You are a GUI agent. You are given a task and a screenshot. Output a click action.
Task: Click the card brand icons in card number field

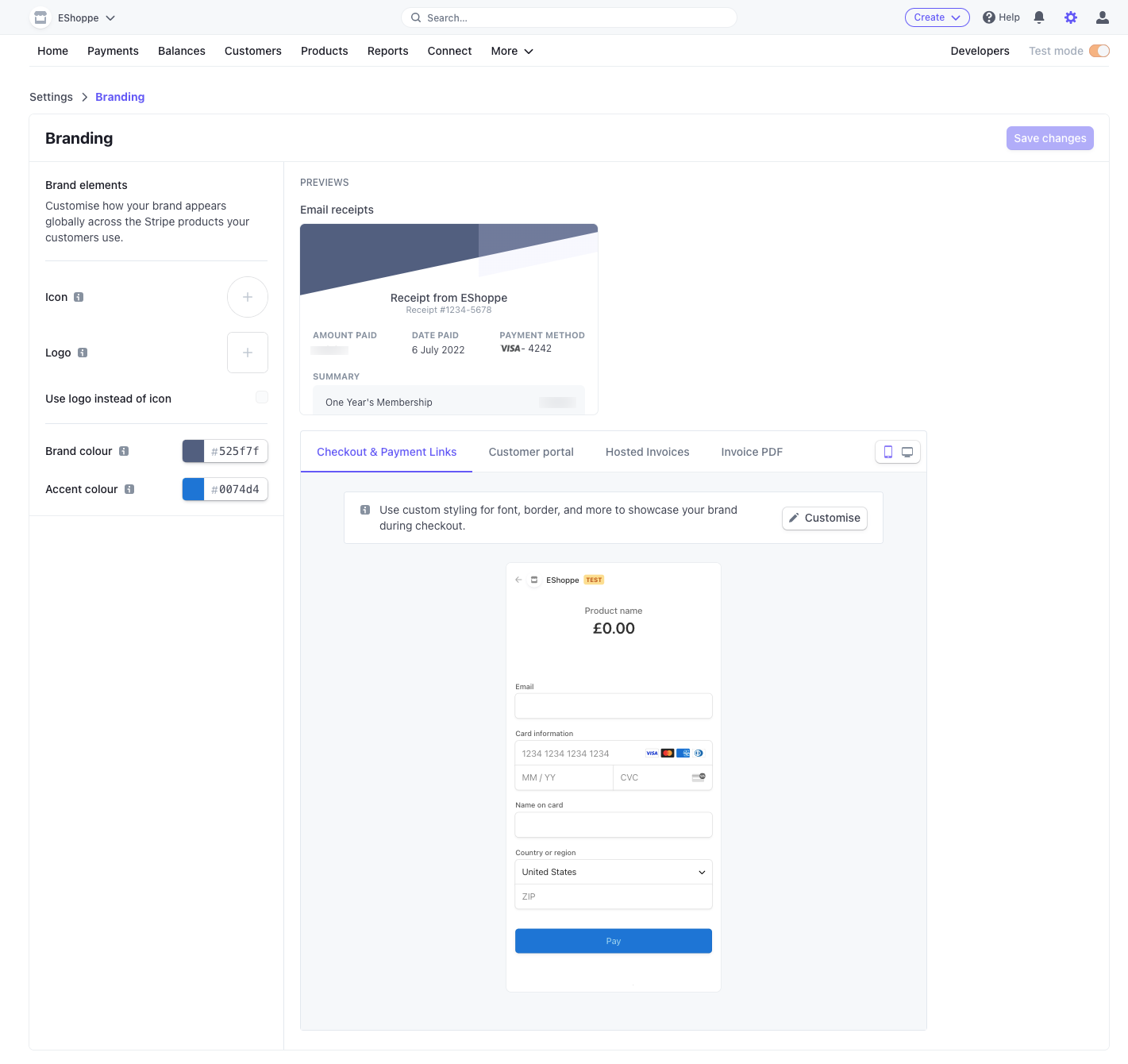675,753
